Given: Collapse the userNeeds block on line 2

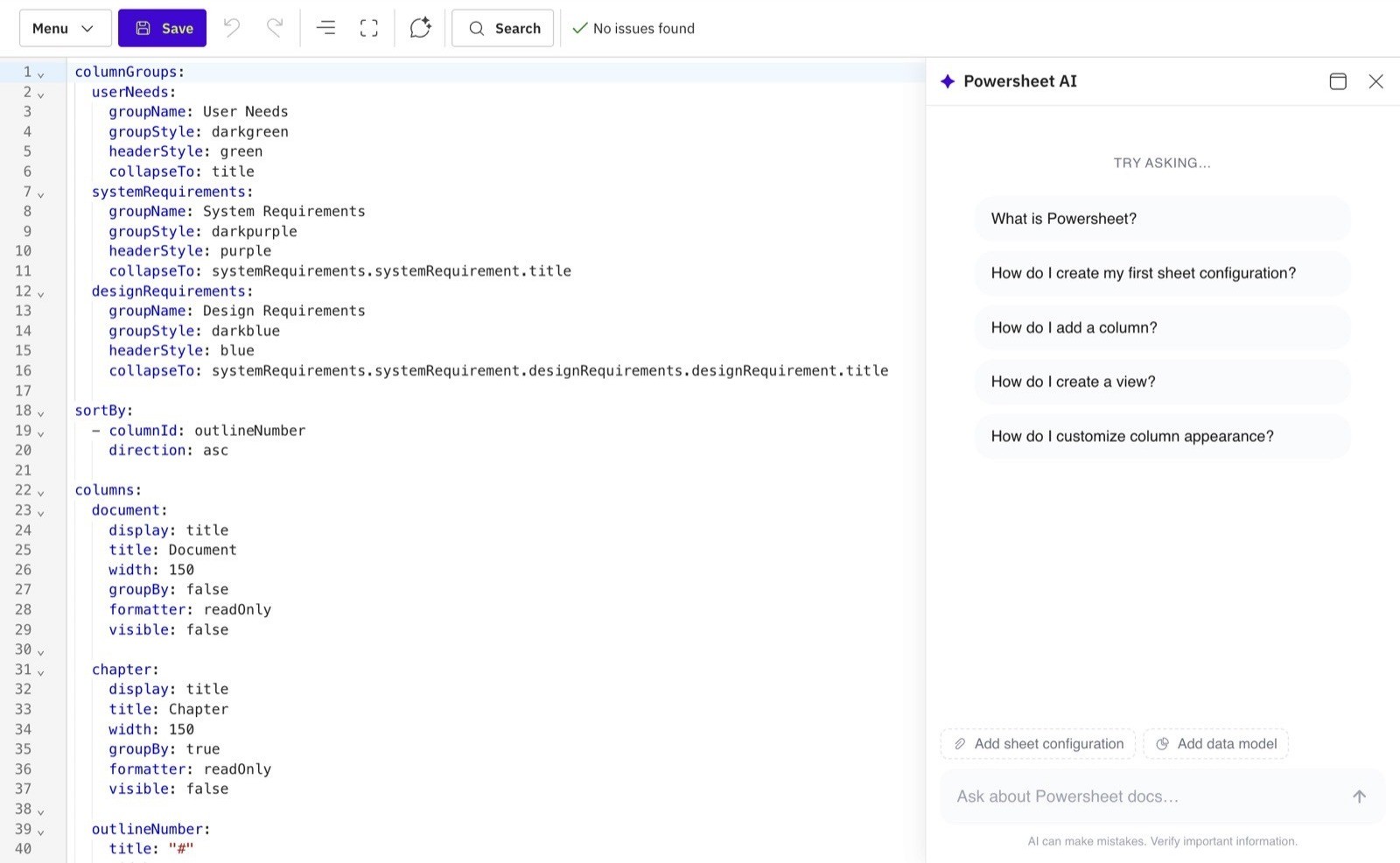Looking at the screenshot, I should tap(40, 94).
